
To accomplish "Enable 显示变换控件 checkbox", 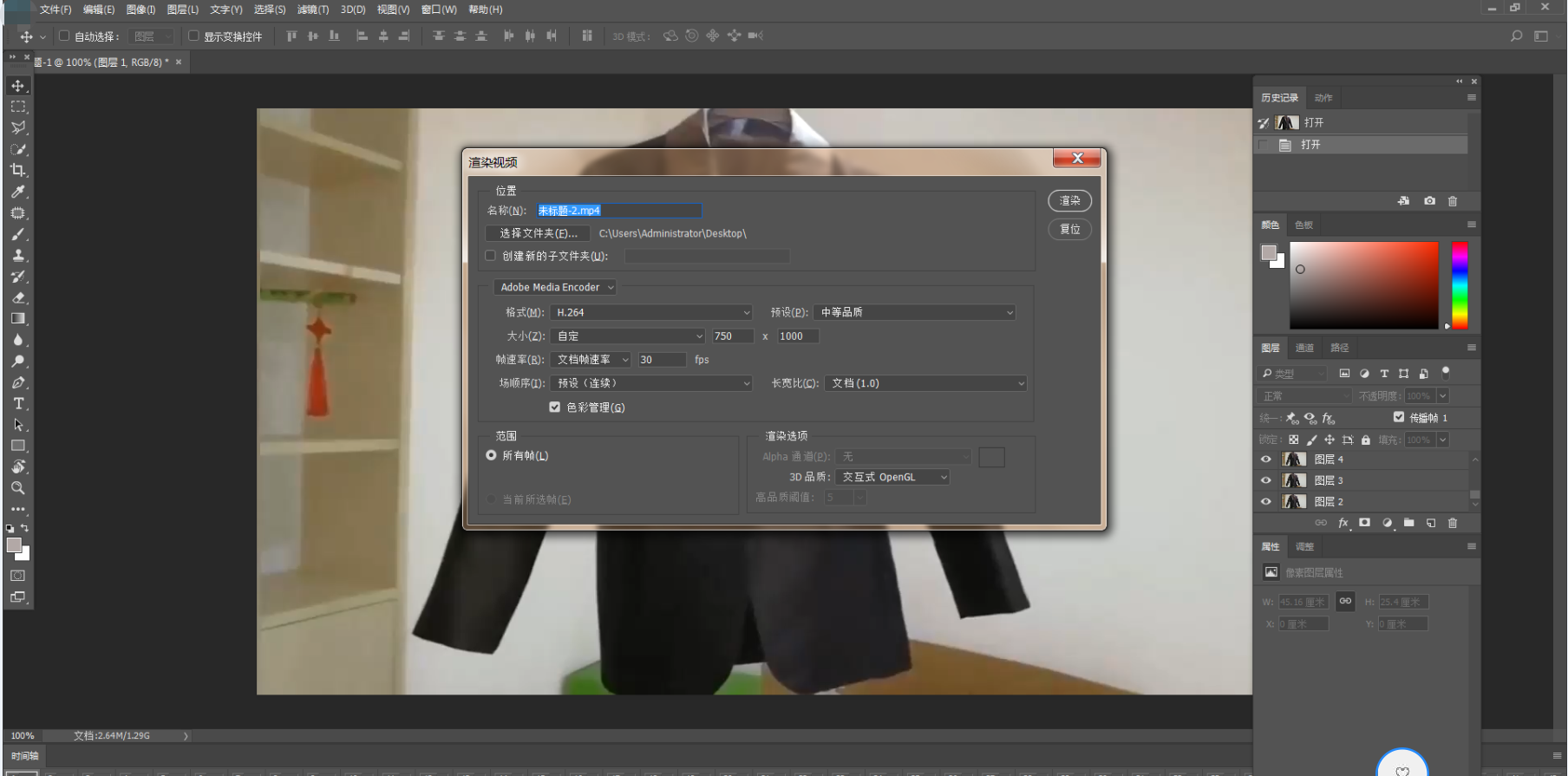I will click(x=193, y=36).
